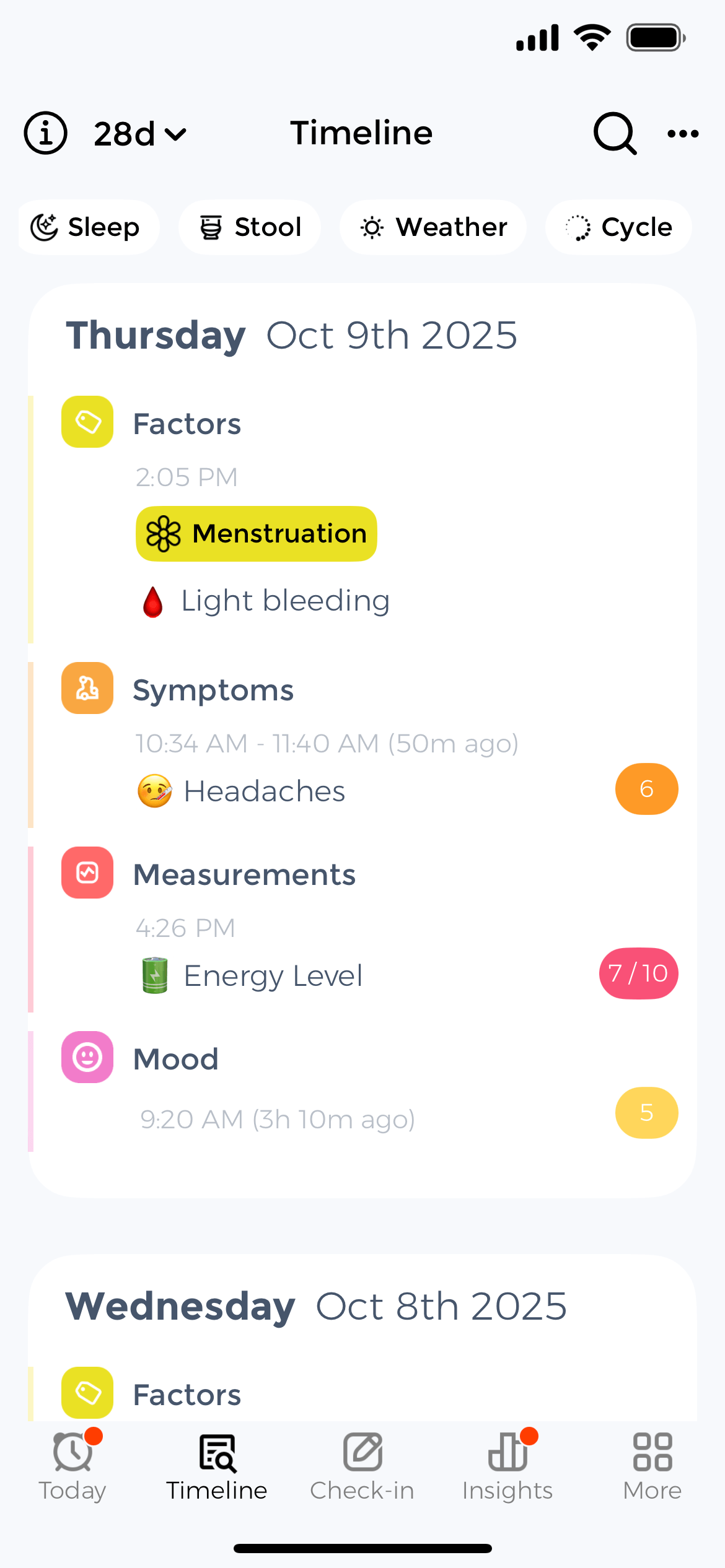Open the Menstruation factor entry

(x=256, y=533)
